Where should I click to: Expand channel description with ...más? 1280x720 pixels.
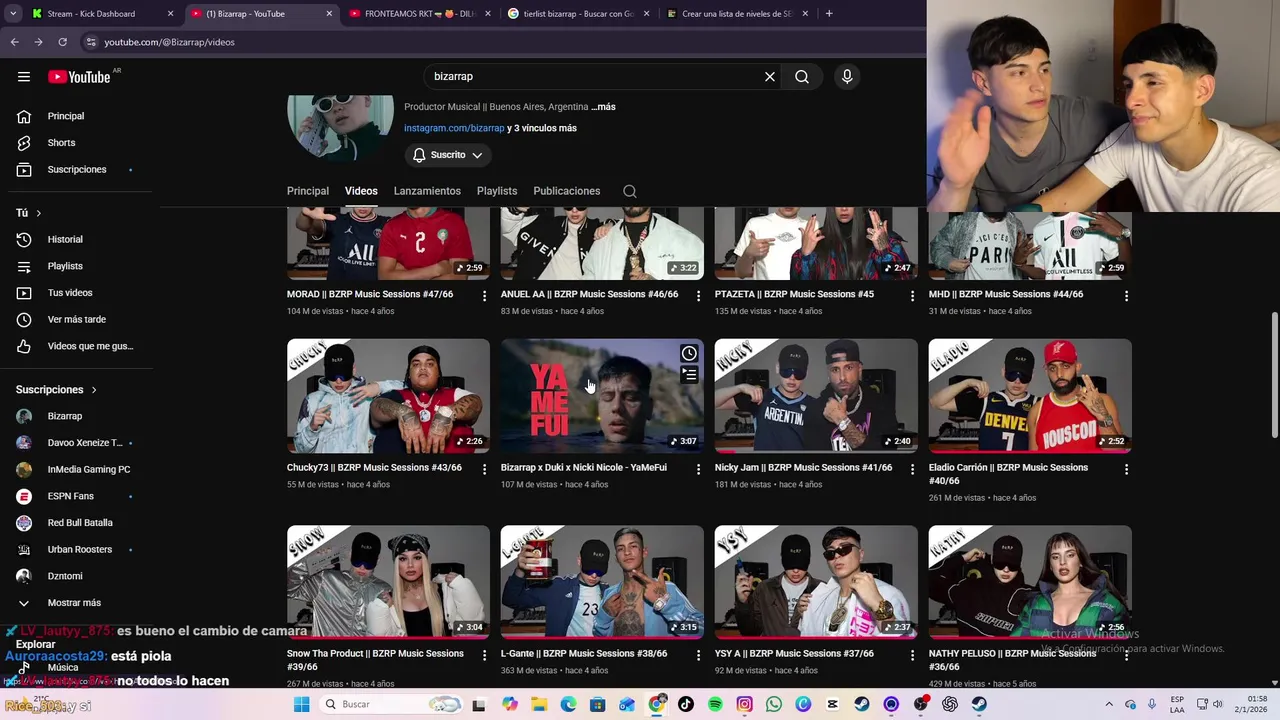pyautogui.click(x=603, y=107)
